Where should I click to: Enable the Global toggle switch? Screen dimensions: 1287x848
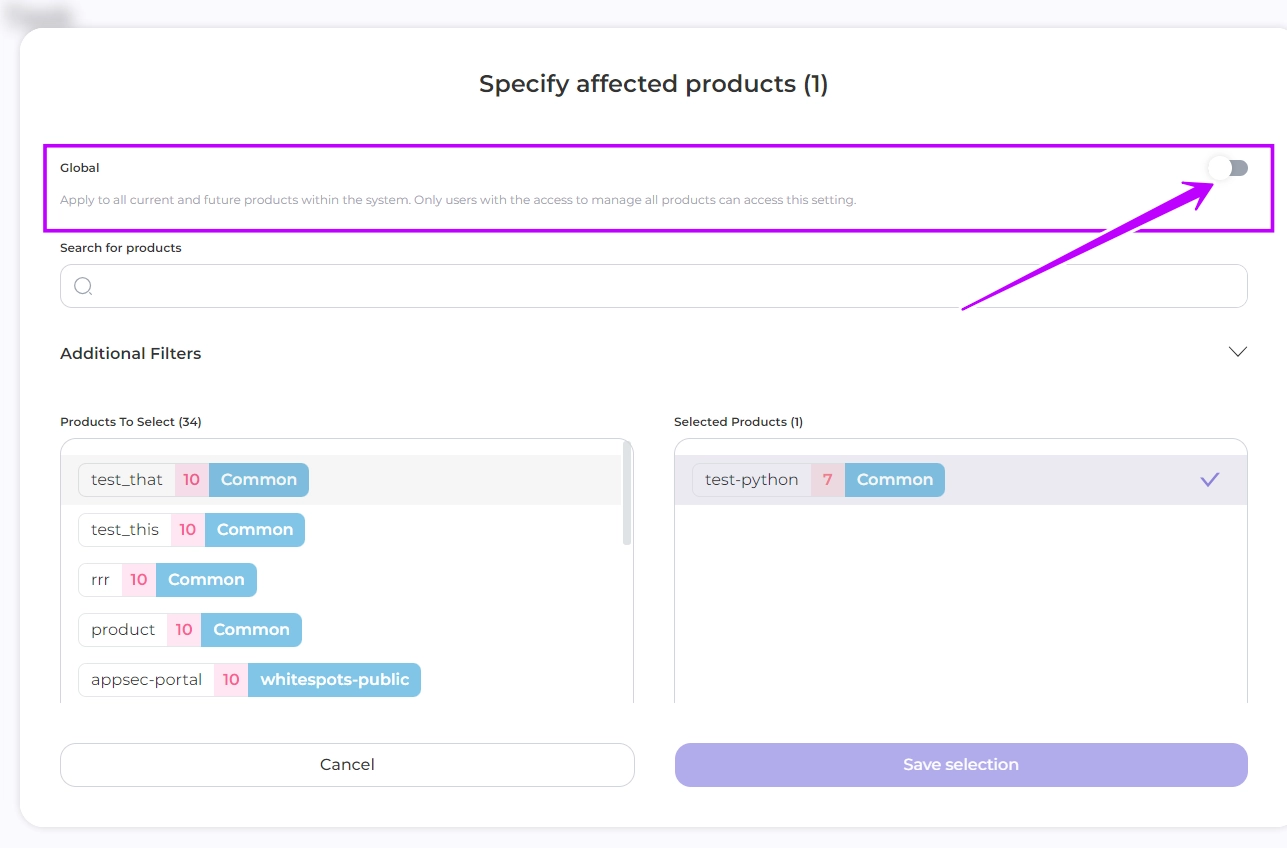click(x=1227, y=168)
